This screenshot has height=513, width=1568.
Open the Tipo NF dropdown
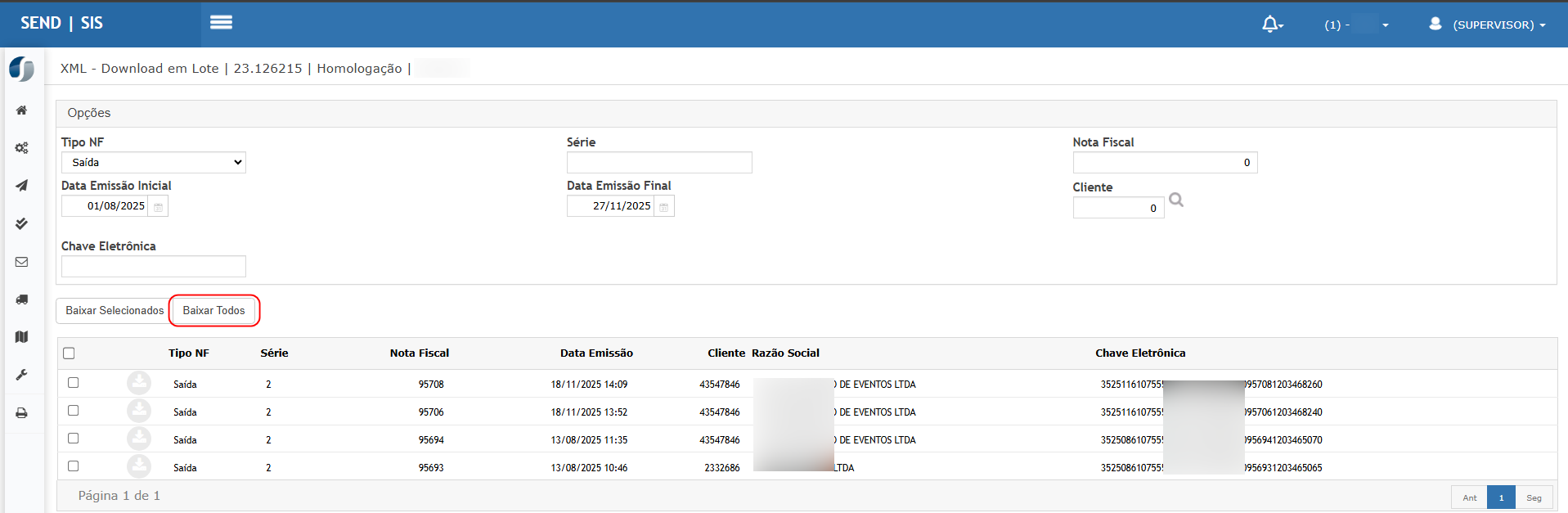click(154, 163)
